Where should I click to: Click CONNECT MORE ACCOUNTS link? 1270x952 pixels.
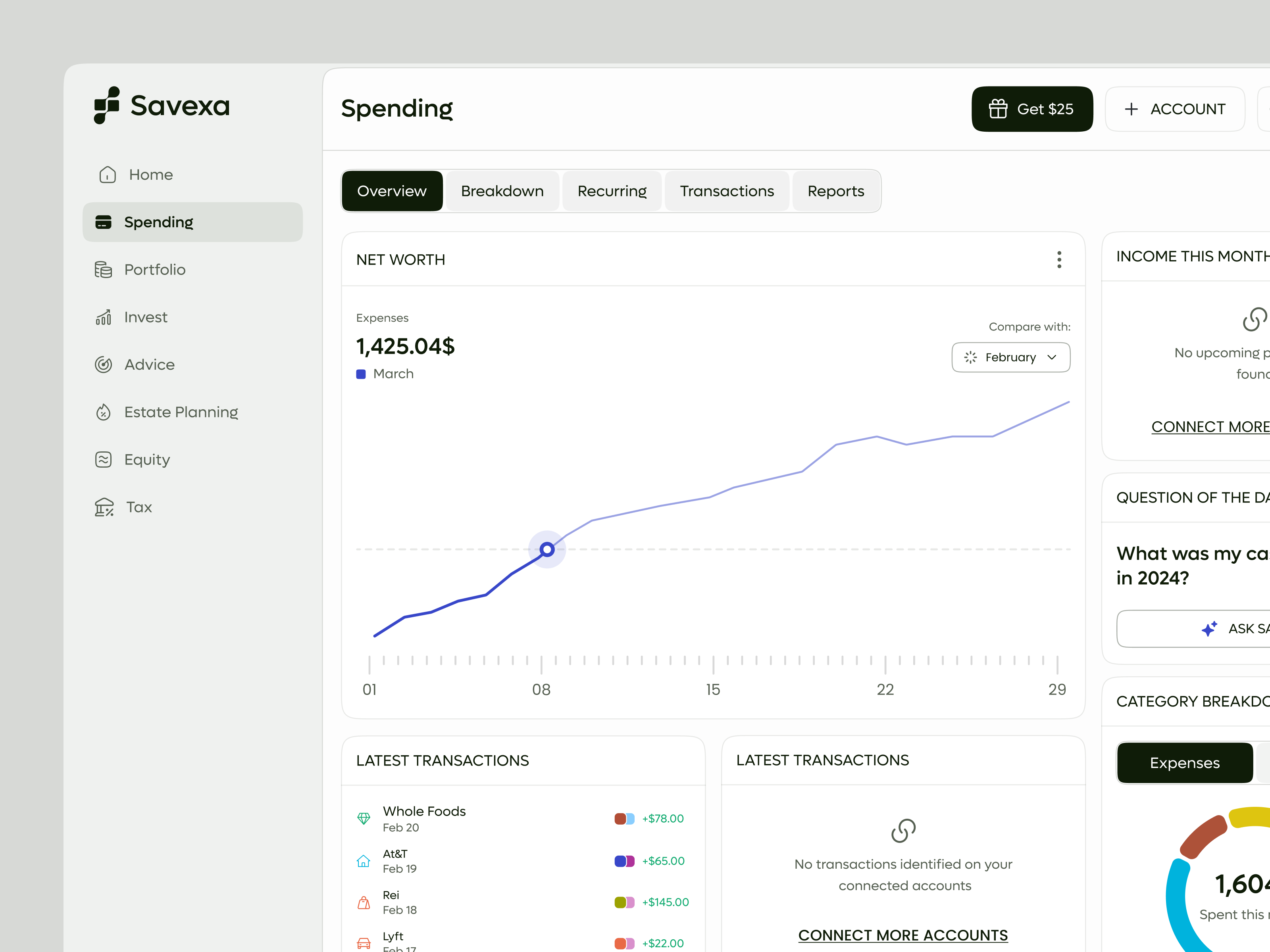[902, 935]
